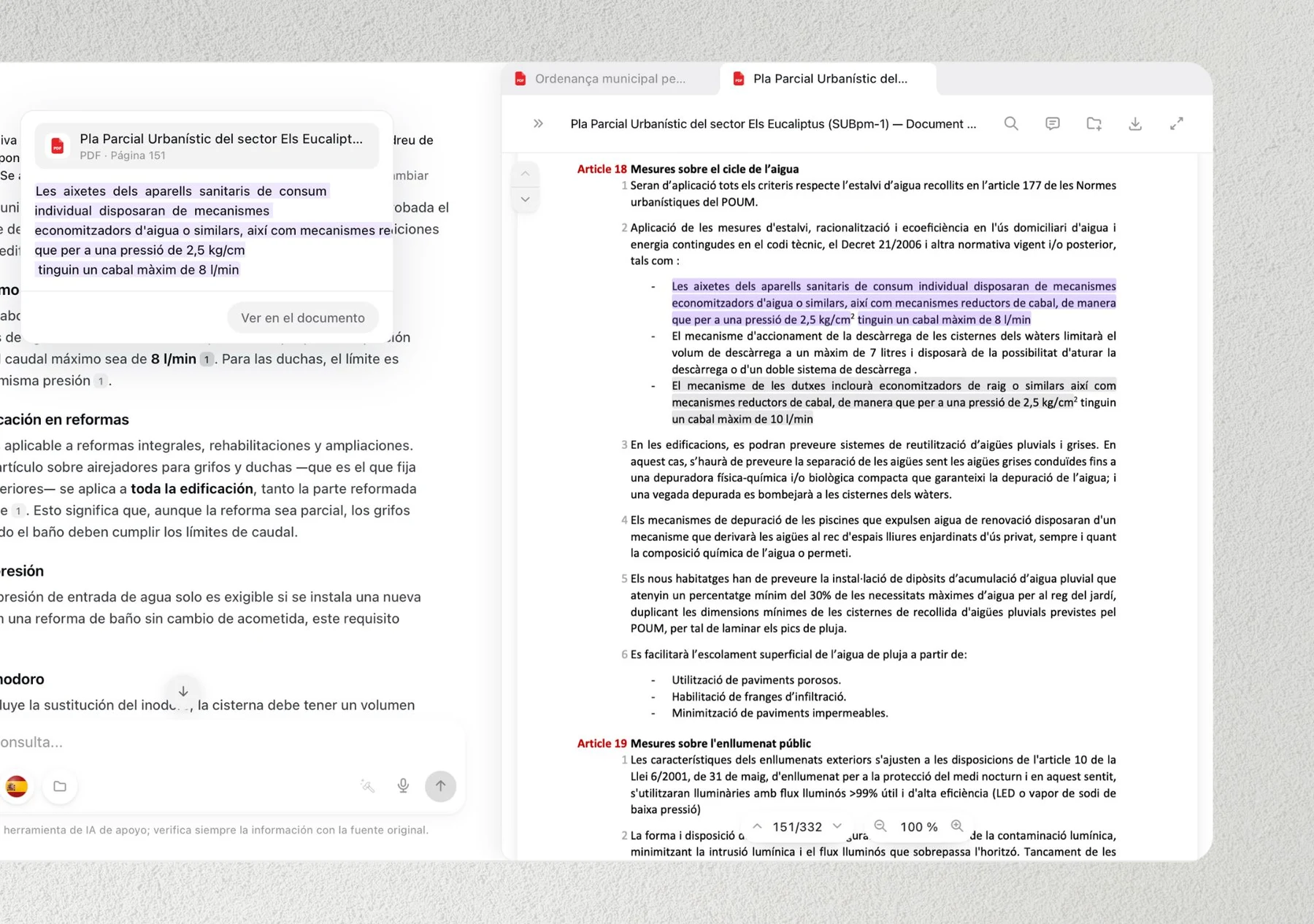This screenshot has height=924, width=1314.
Task: Jump to the bottom of the chat with the down arrow
Action: coord(183,691)
